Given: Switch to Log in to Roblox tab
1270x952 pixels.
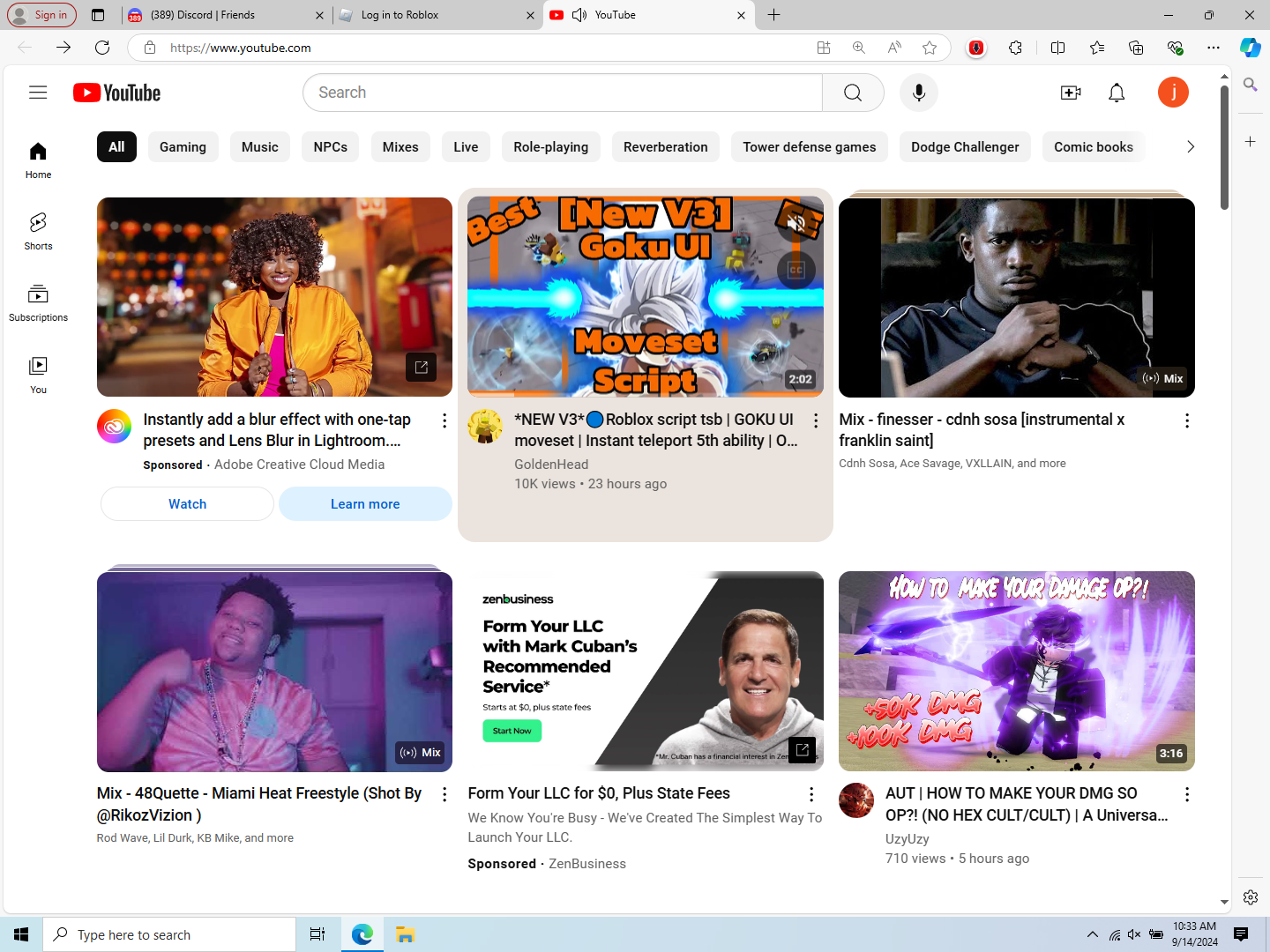Looking at the screenshot, I should pos(437,15).
